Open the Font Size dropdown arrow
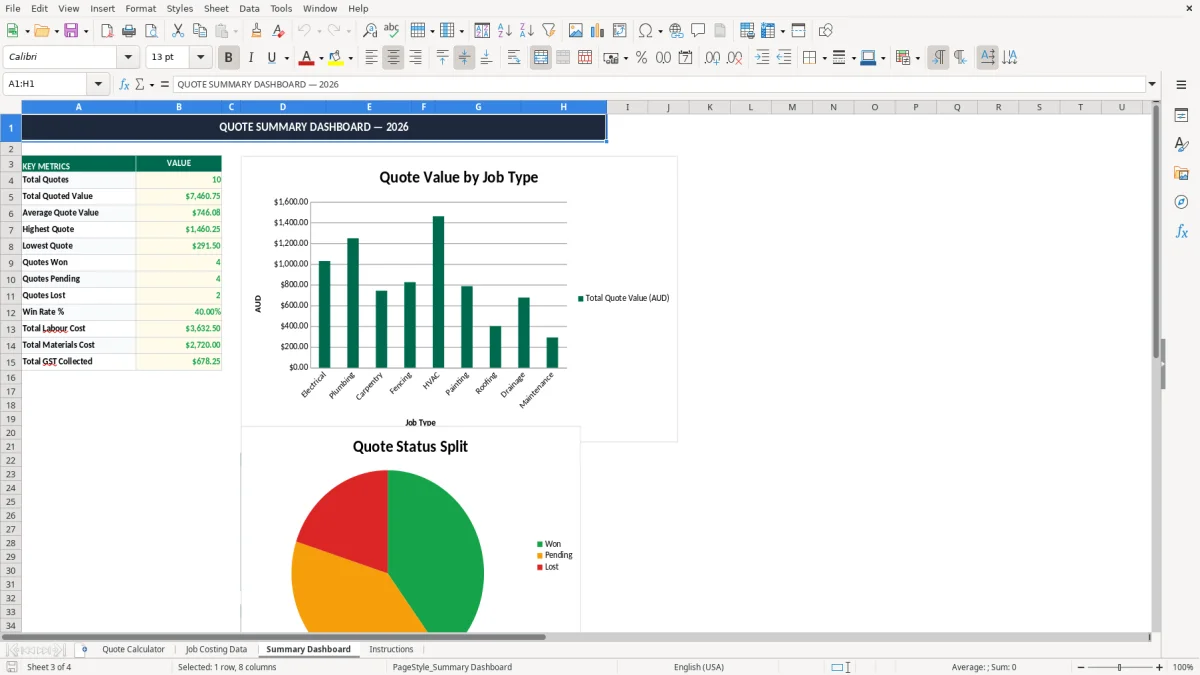 (x=200, y=58)
